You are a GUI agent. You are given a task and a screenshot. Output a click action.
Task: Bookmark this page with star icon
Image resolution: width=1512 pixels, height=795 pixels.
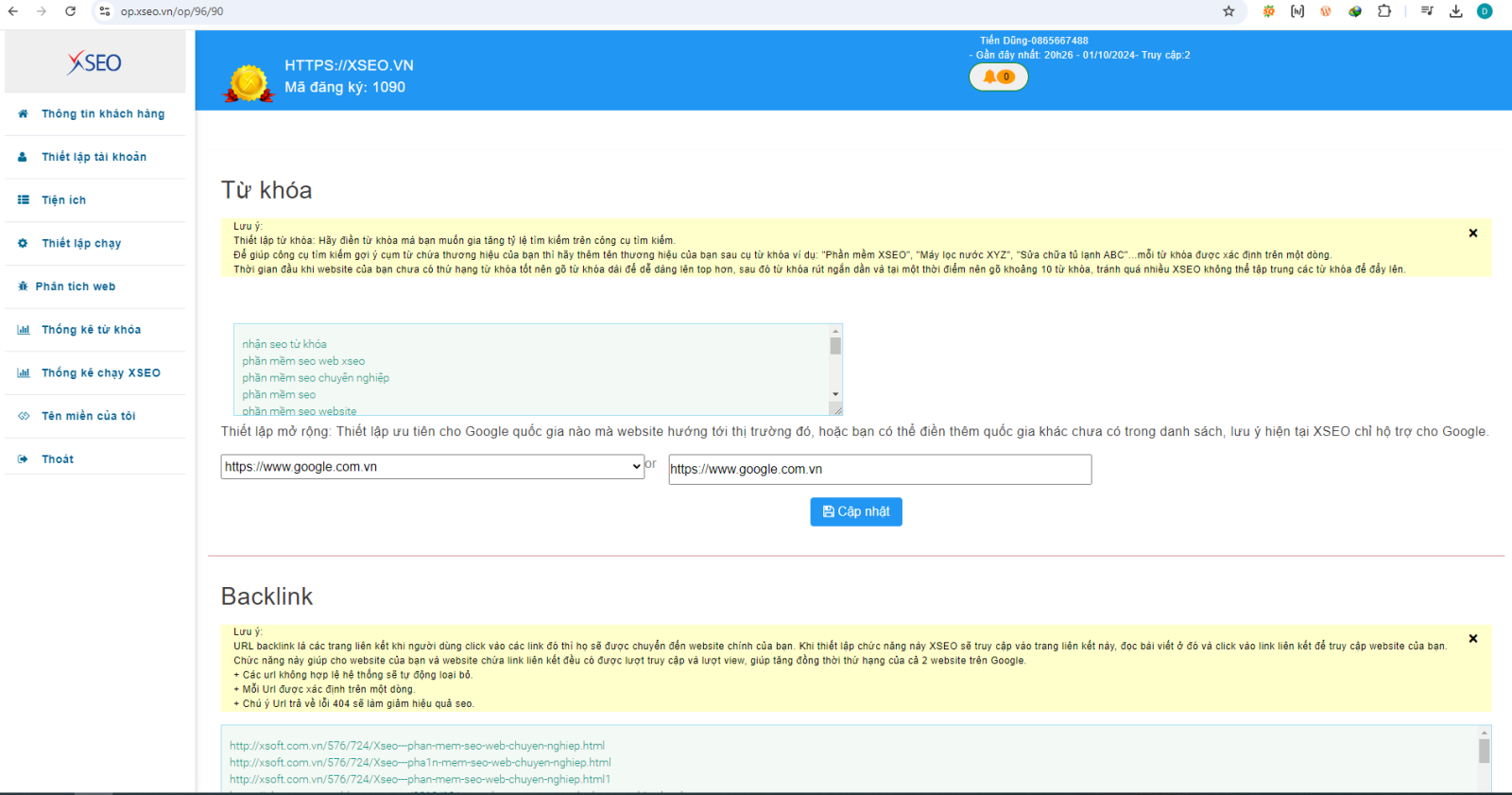tap(1228, 11)
